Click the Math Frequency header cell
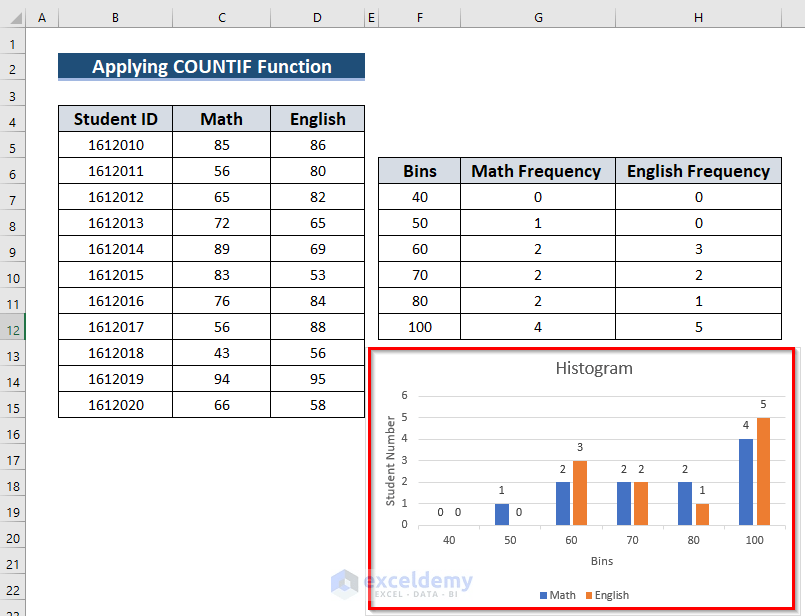This screenshot has width=805, height=616. [x=538, y=171]
